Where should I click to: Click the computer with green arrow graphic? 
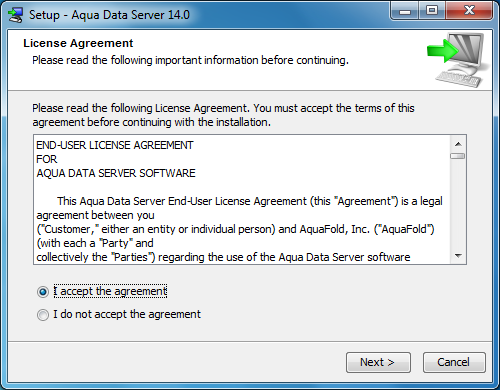(459, 60)
